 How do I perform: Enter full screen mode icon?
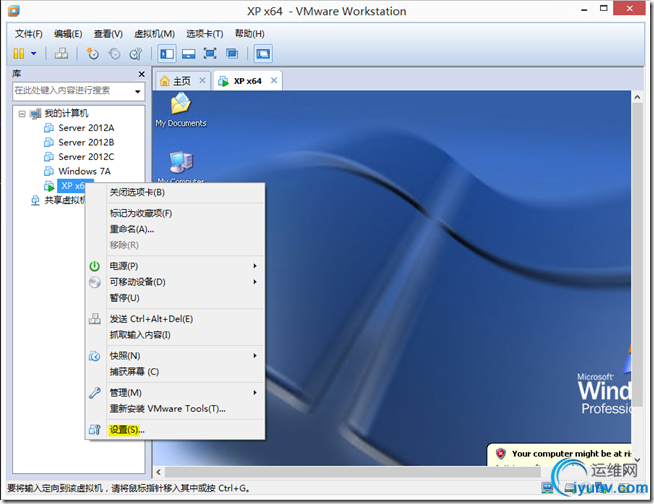pyautogui.click(x=210, y=53)
